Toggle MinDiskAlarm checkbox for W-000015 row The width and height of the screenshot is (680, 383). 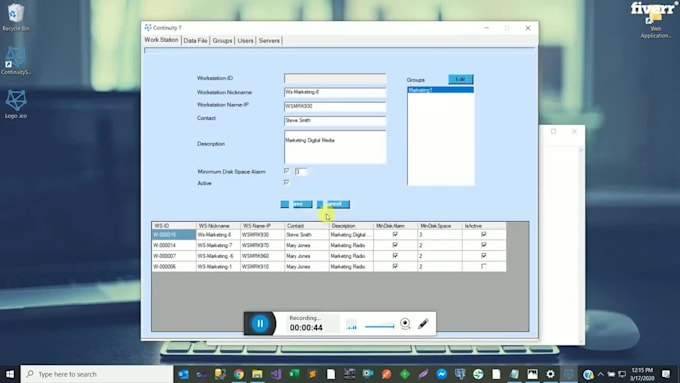[x=395, y=234]
